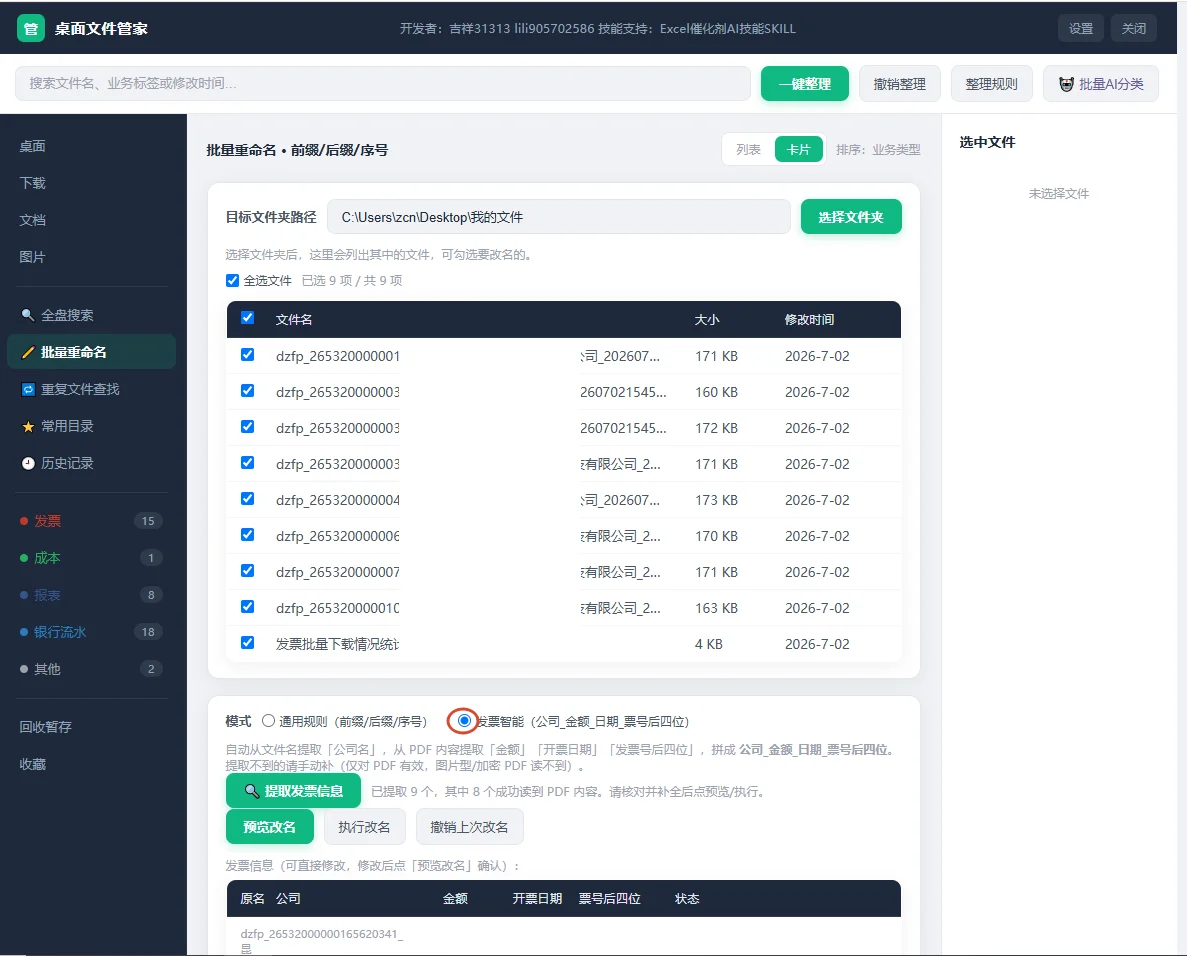Uncheck the file row sized 163 KB
1187x956 pixels.
[x=248, y=607]
